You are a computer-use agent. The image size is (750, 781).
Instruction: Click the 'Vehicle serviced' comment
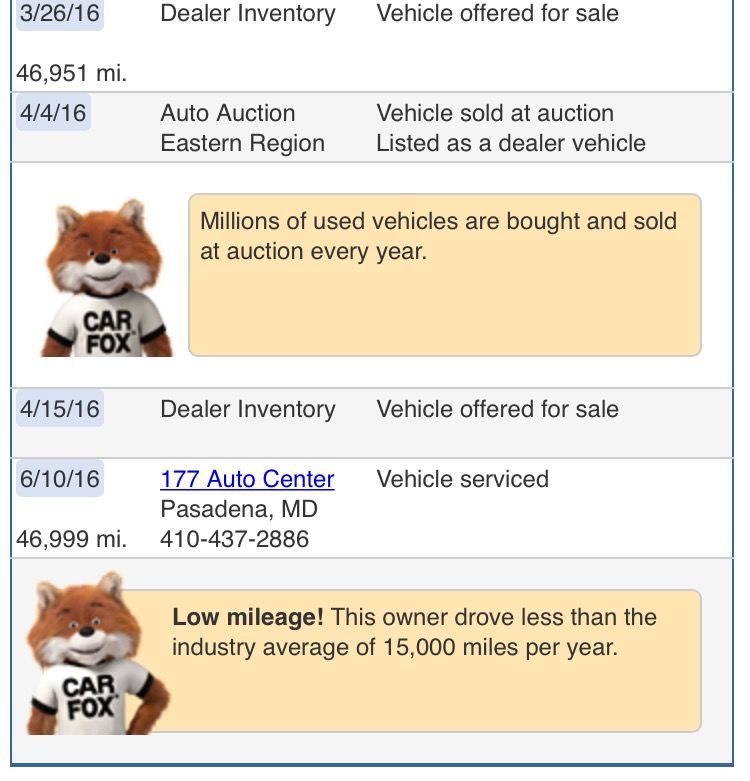(462, 479)
